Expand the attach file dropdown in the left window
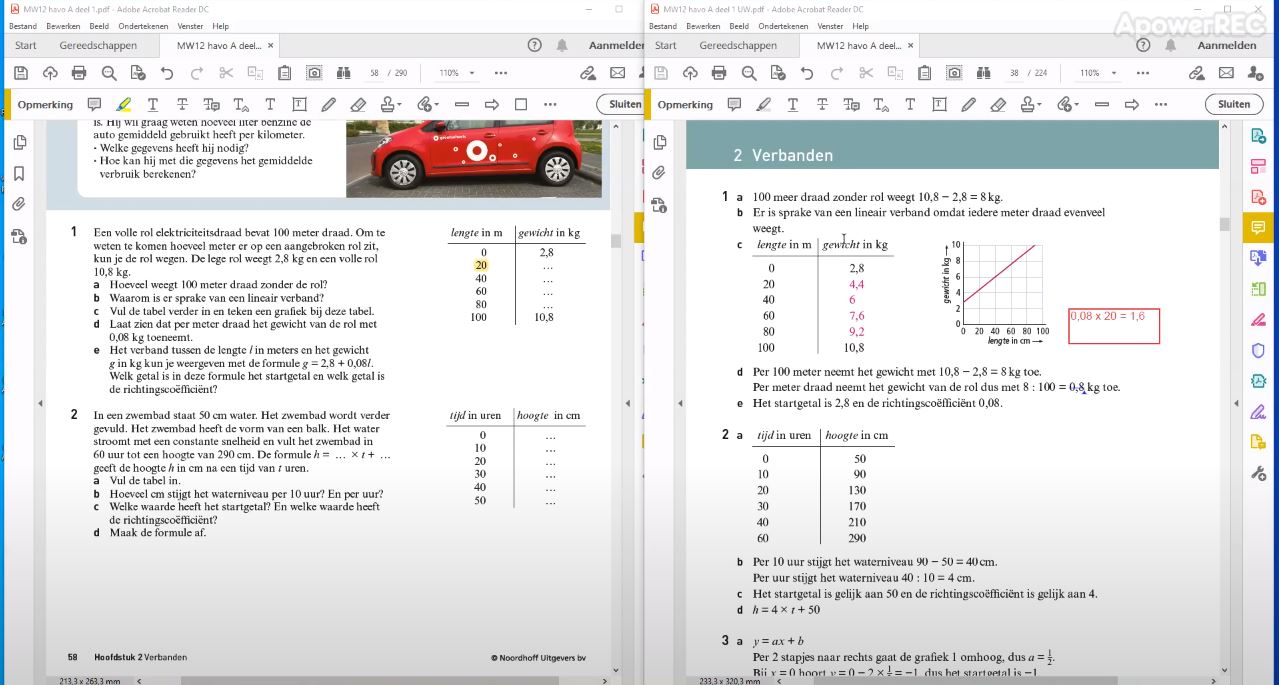 436,104
